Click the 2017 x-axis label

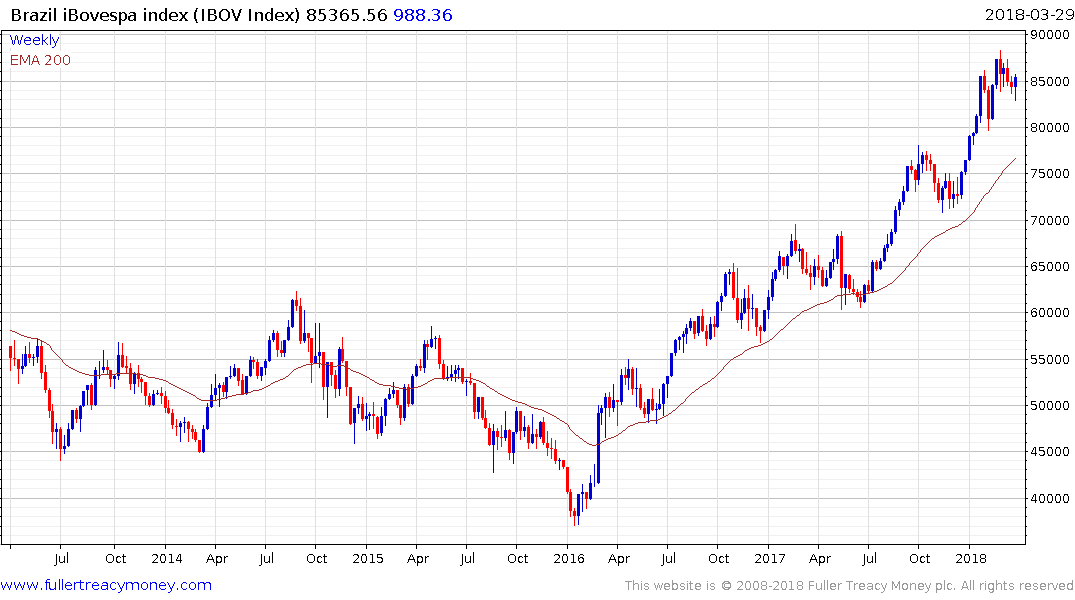(769, 559)
